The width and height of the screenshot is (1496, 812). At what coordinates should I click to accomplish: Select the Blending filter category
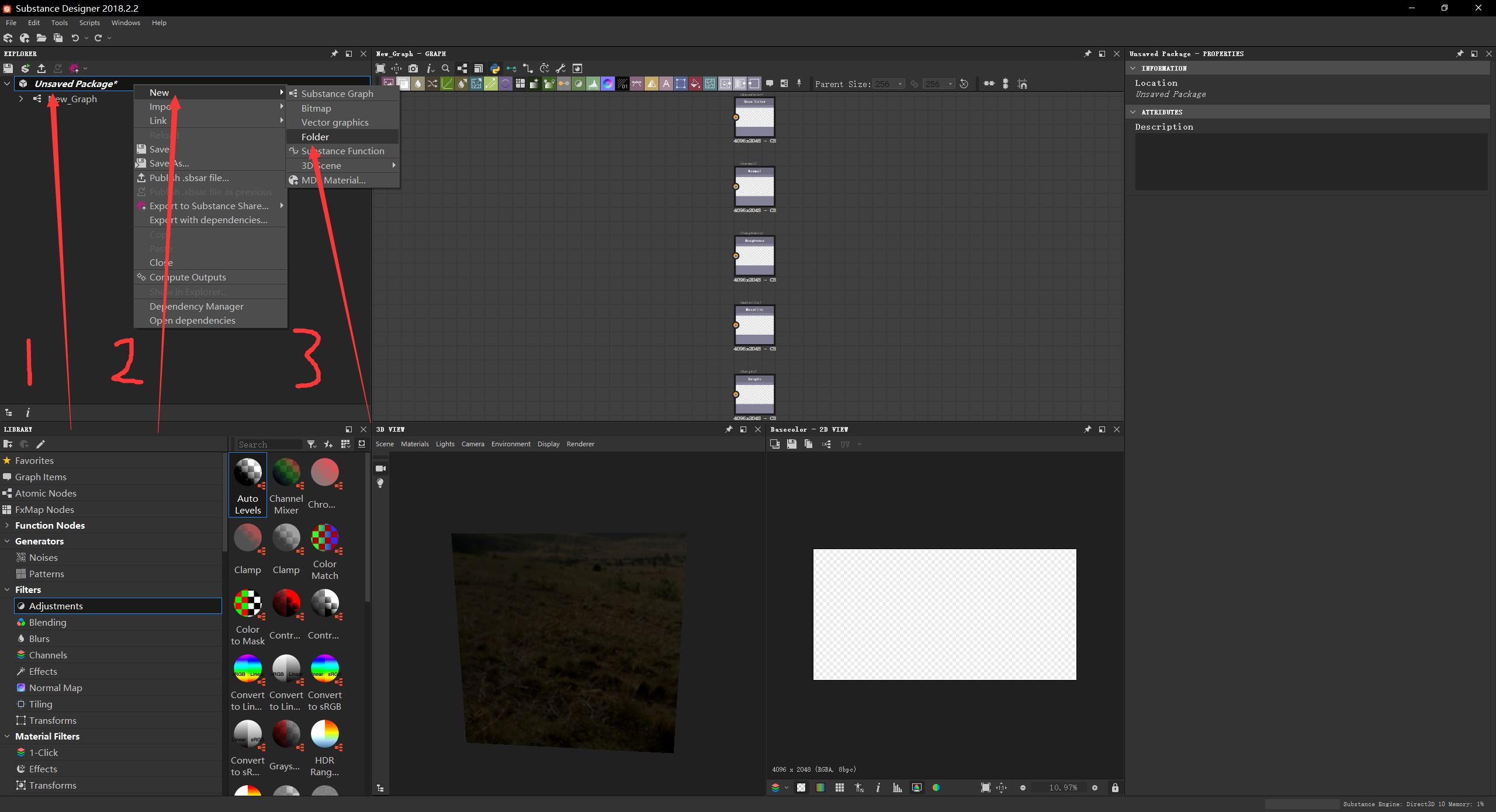coord(48,622)
